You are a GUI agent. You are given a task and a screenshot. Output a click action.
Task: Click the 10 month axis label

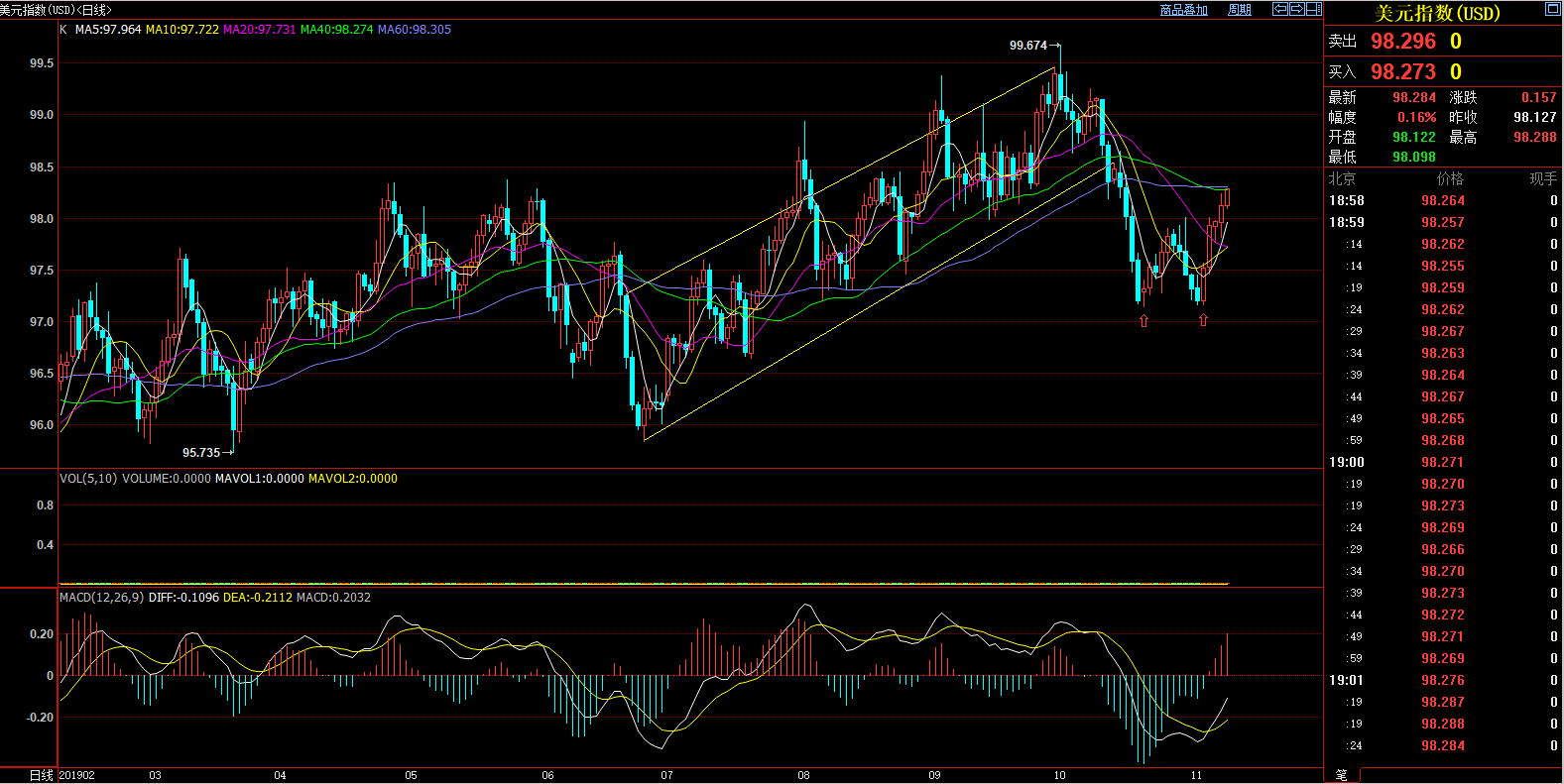[1059, 776]
